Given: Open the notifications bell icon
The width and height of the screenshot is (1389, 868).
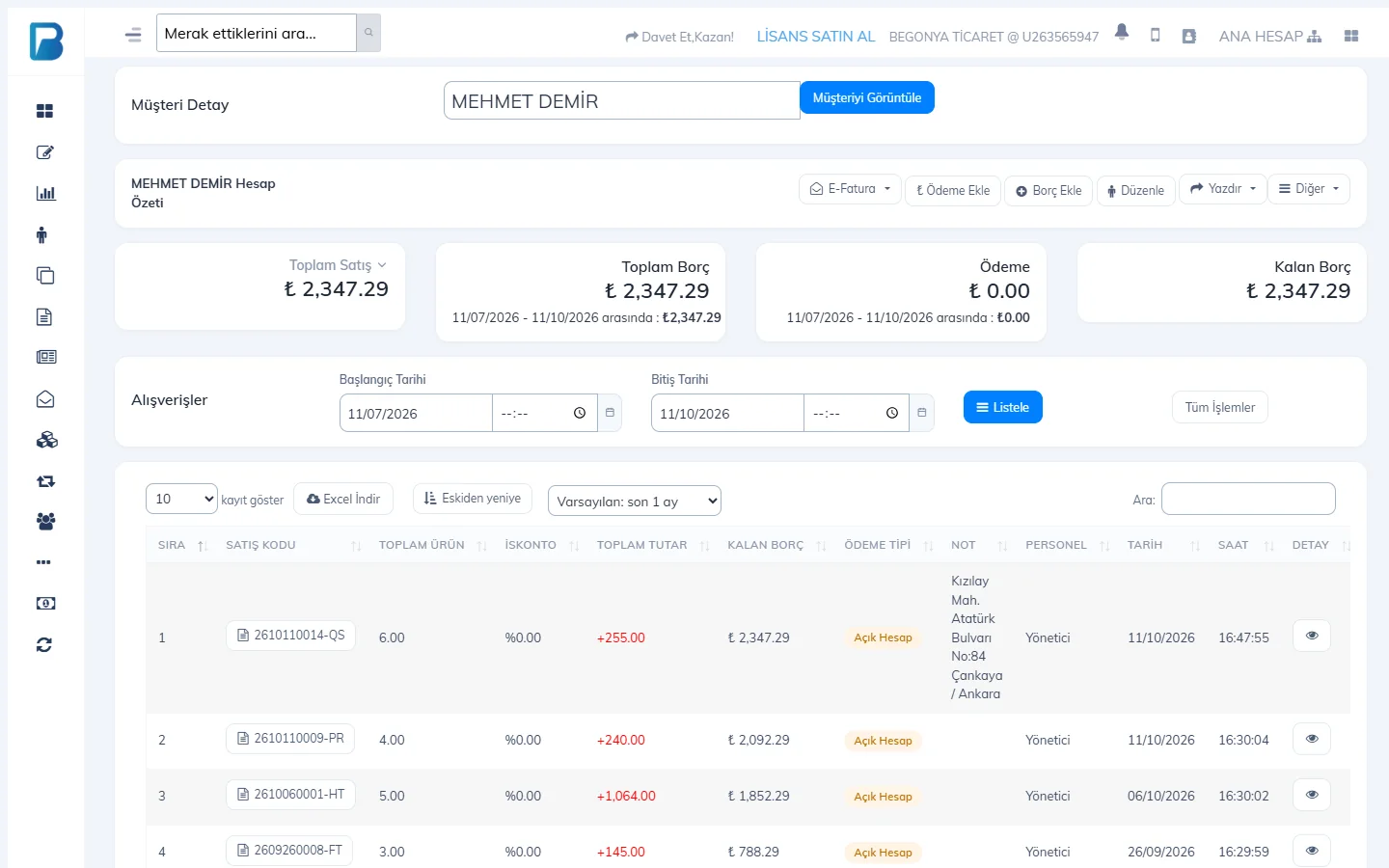Looking at the screenshot, I should click(1122, 33).
